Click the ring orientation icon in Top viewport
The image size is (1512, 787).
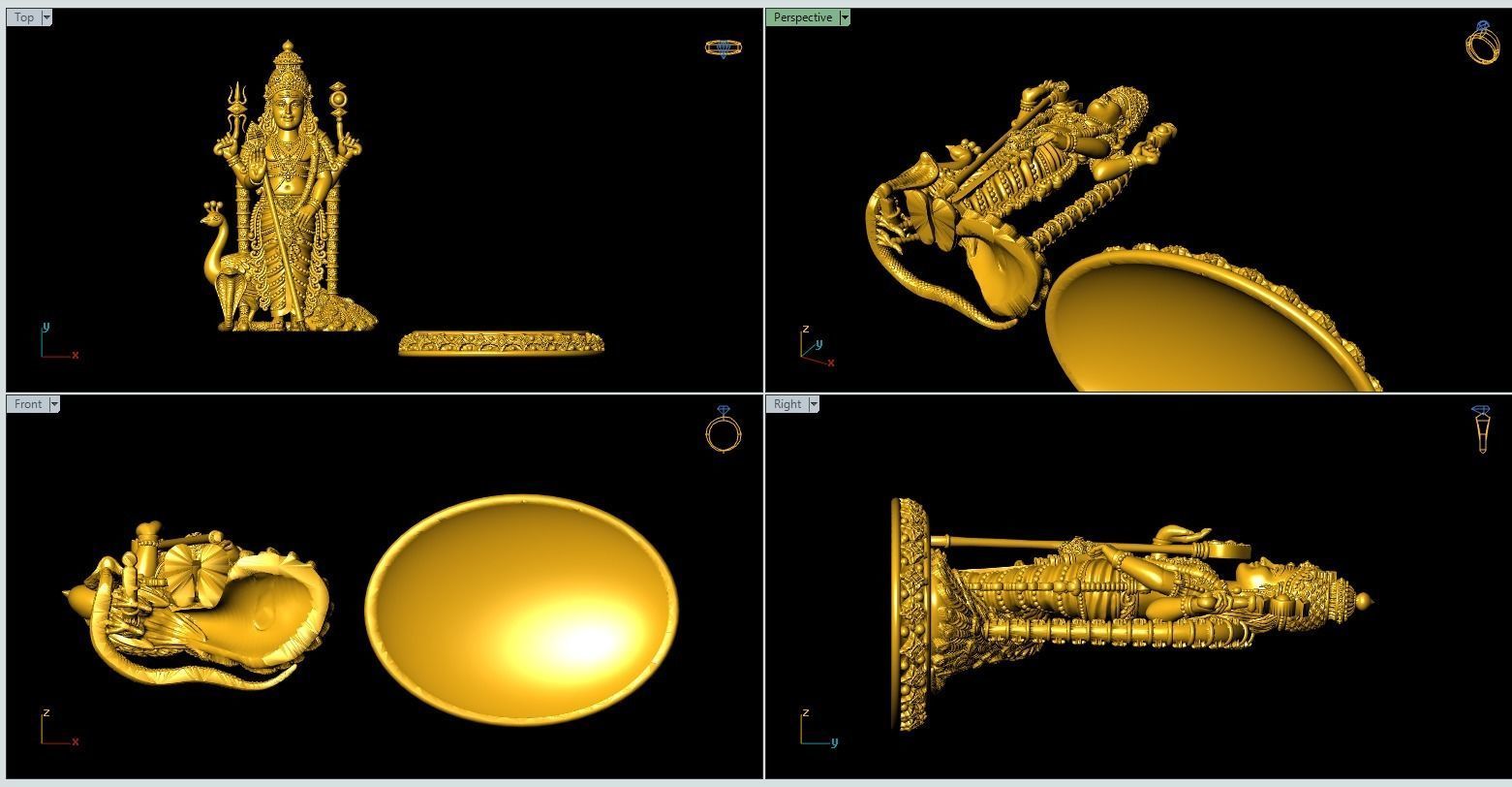724,47
